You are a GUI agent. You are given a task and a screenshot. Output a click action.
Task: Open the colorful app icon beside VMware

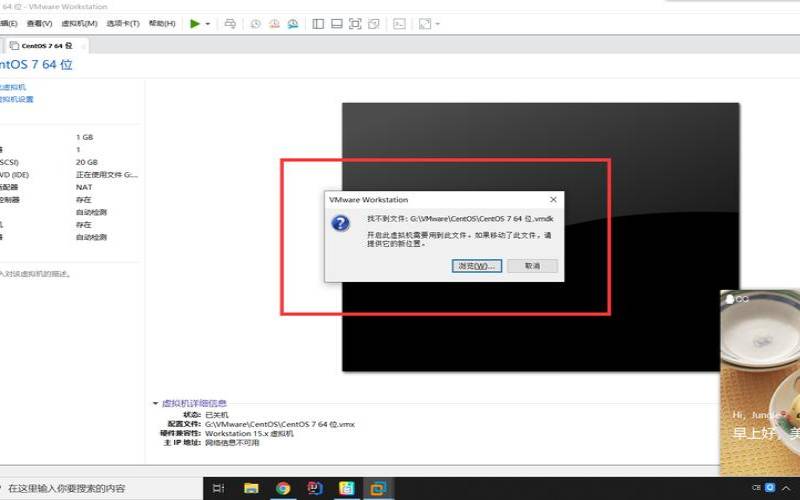[x=346, y=488]
